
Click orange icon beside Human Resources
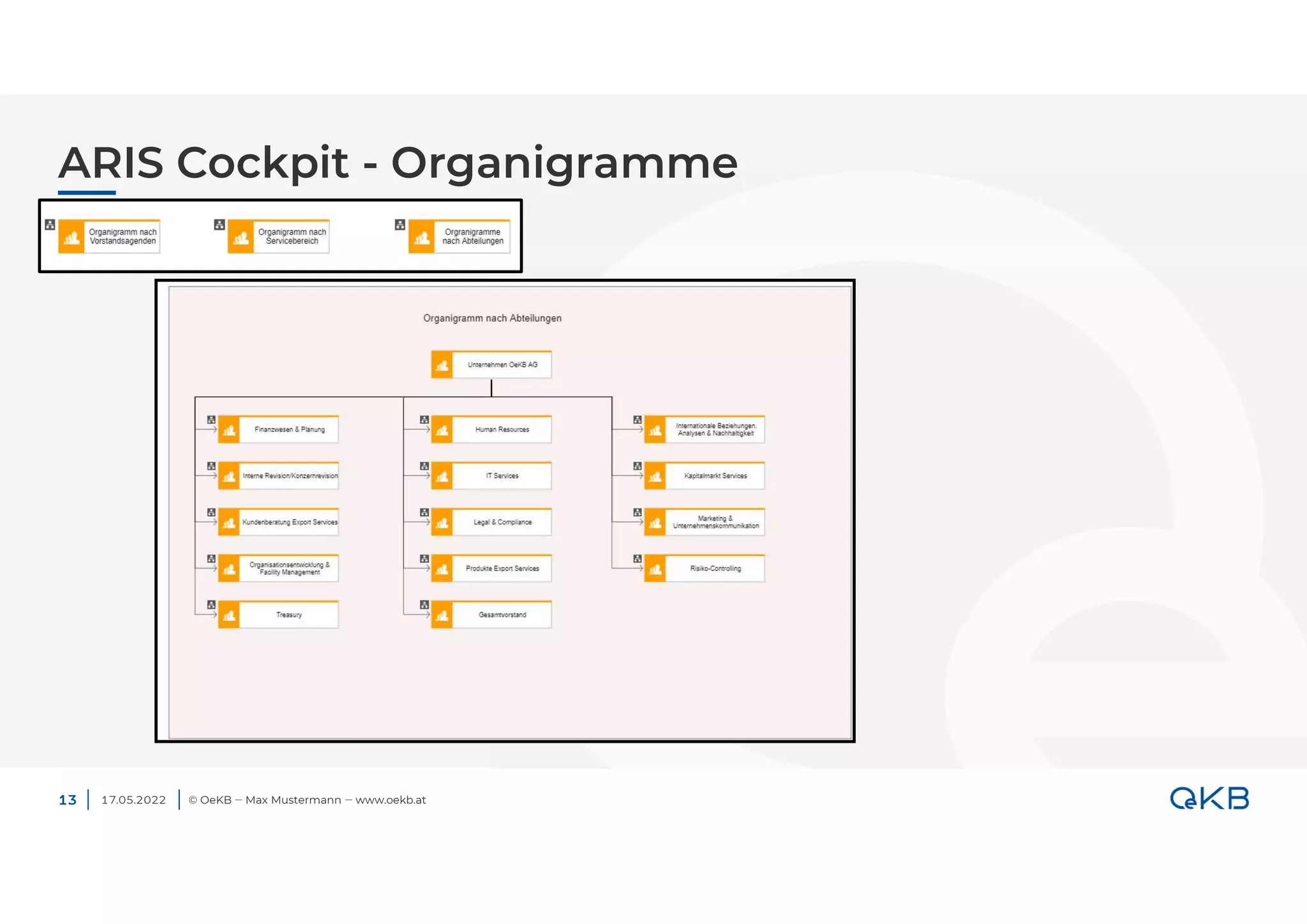(442, 429)
